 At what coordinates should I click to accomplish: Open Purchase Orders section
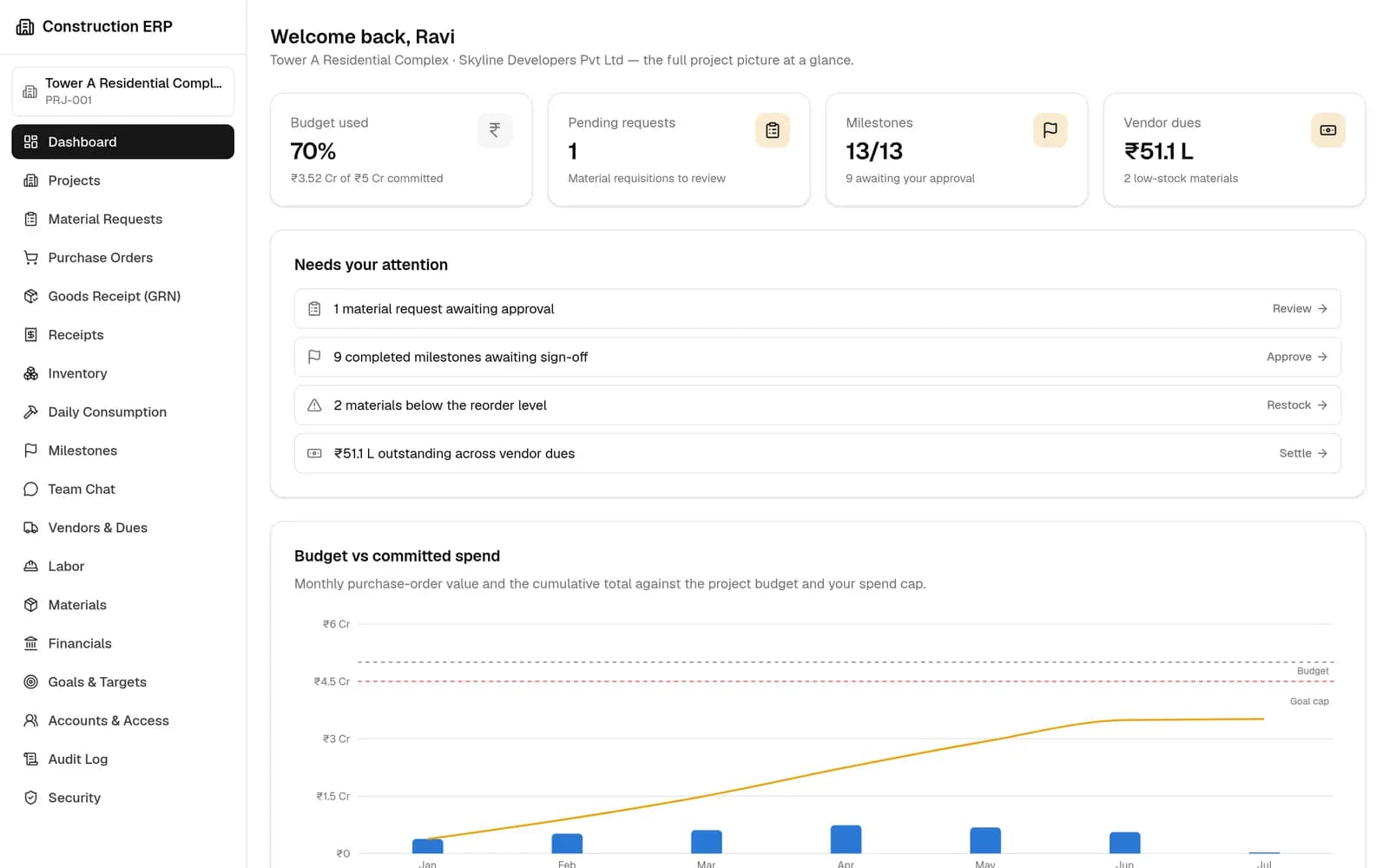(x=122, y=258)
